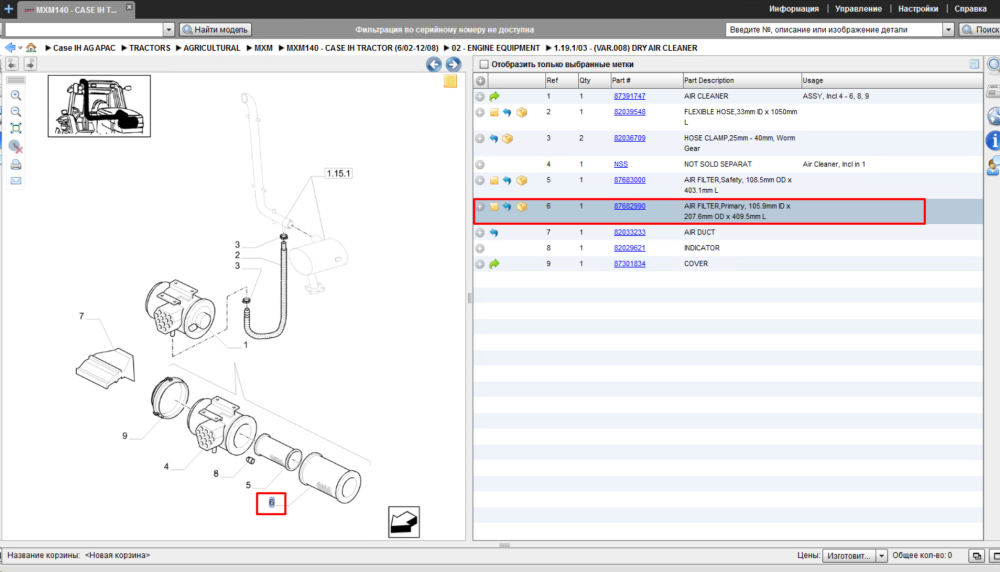Open part number 87682990 link

click(629, 207)
